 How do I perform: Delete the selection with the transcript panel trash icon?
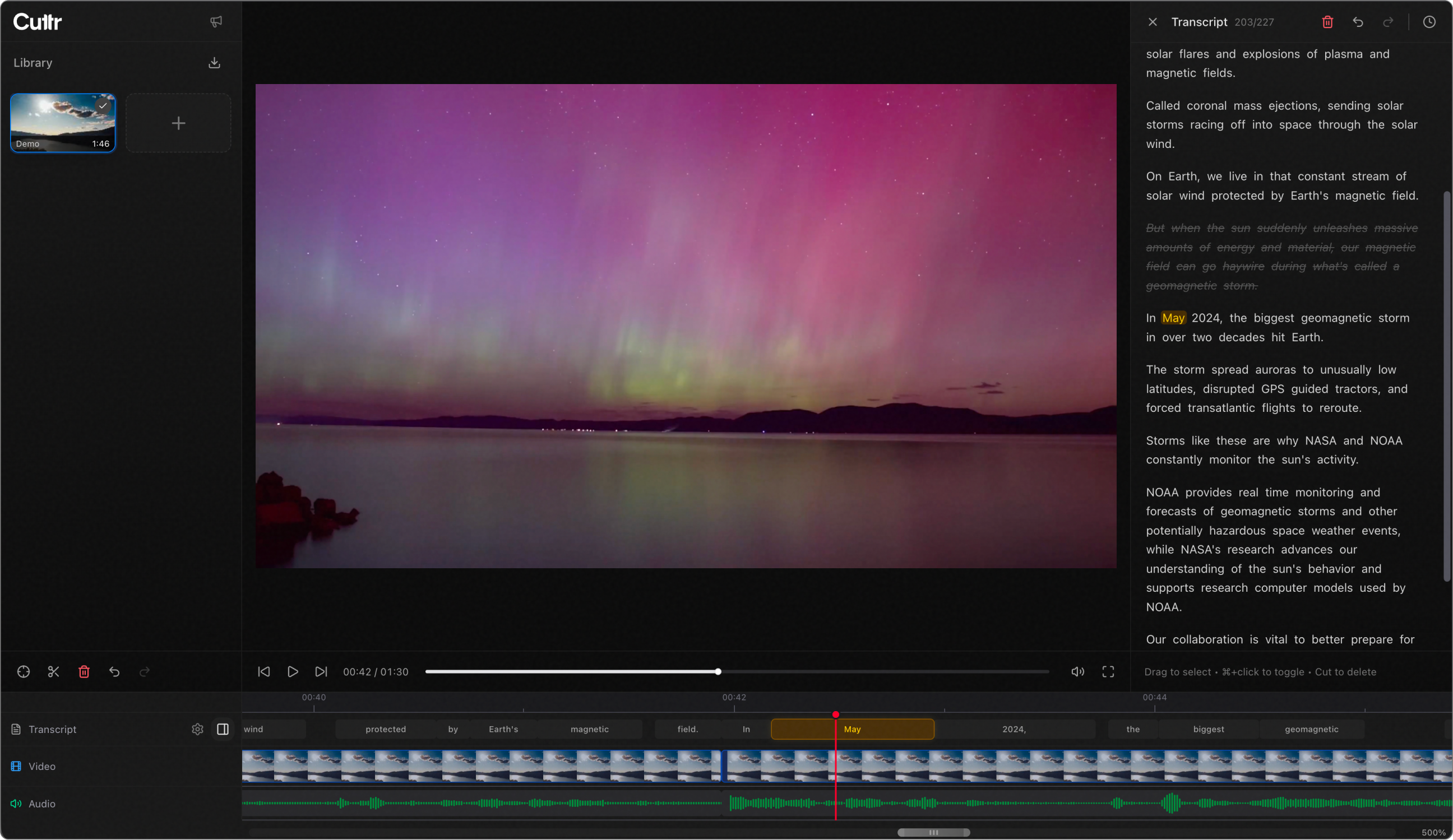point(1327,22)
